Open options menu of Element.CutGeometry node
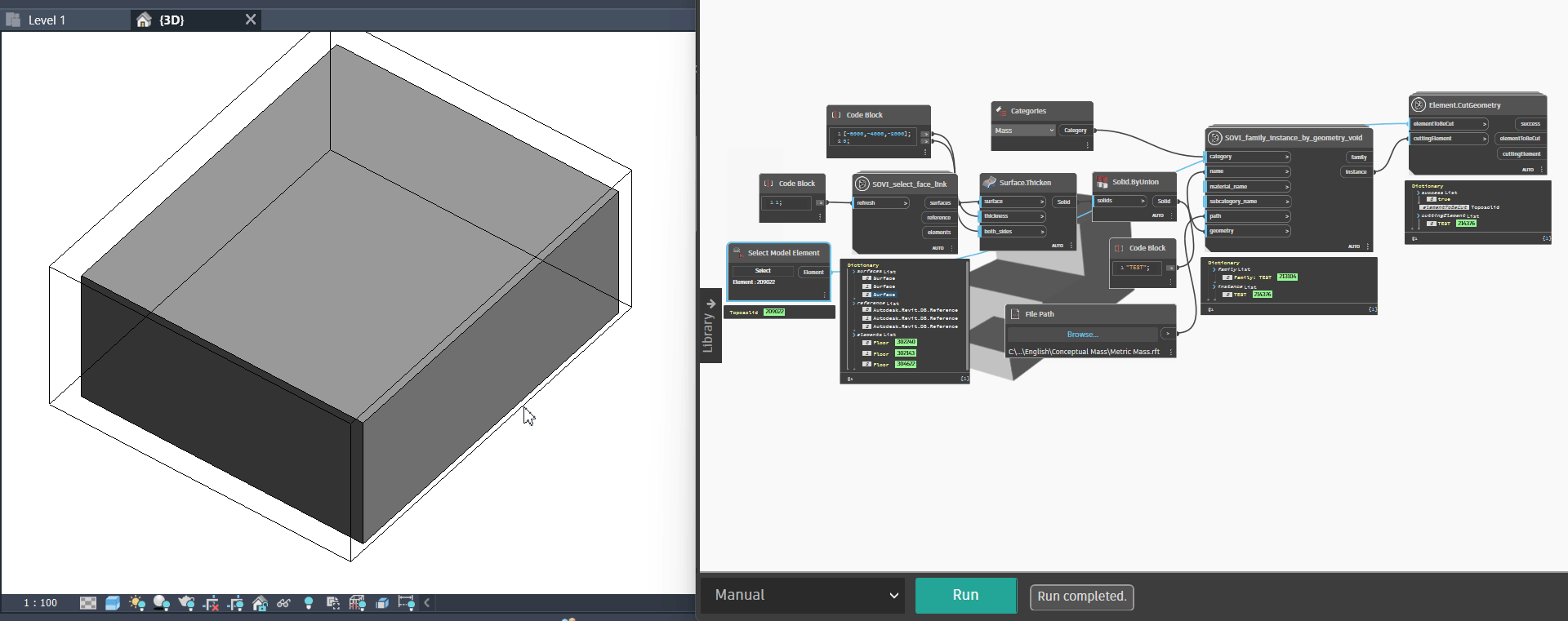Screen dimensions: 1568x621 tap(1541, 170)
